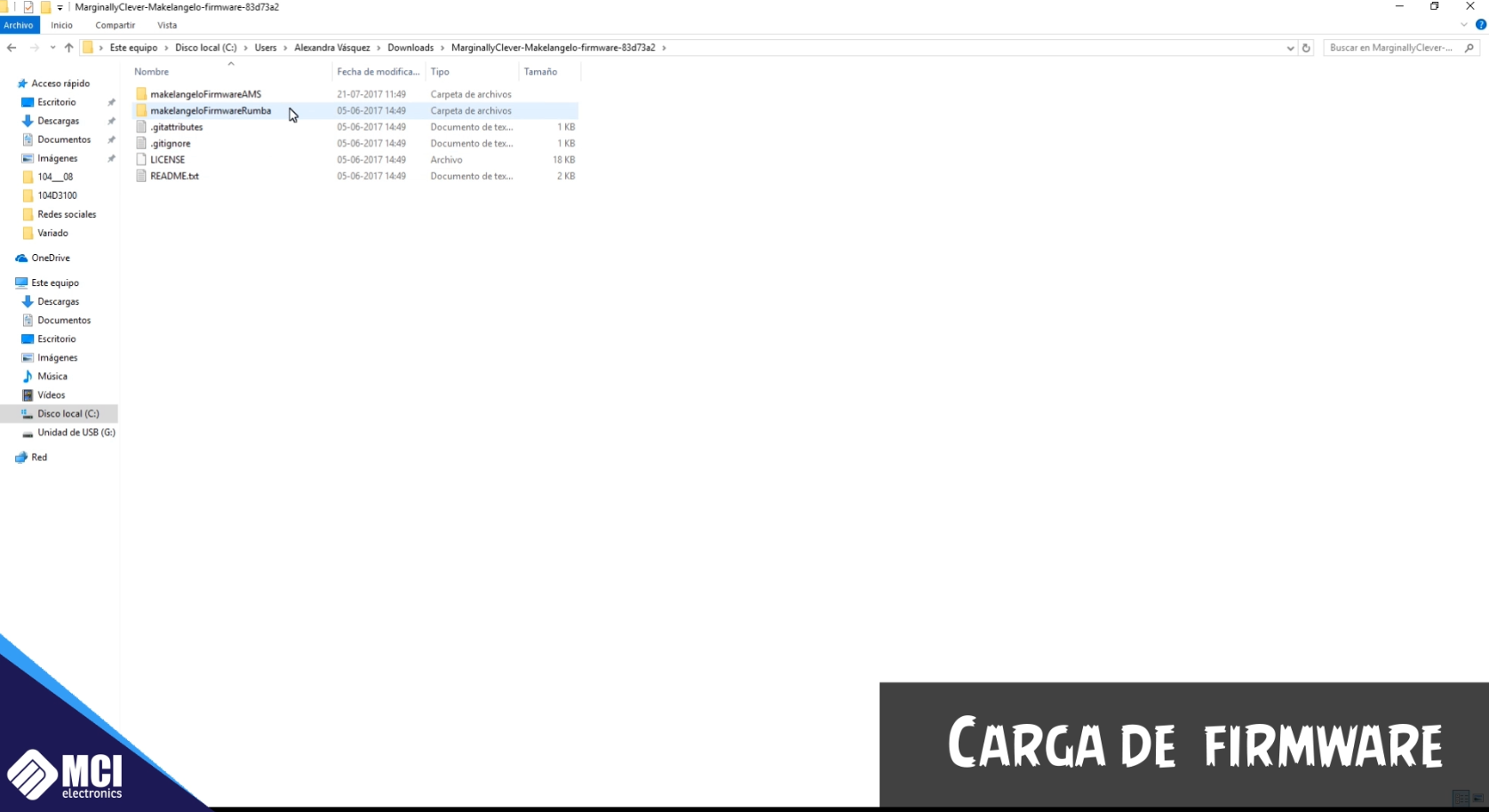Open Quick Access Toolbar customize dropdown
The width and height of the screenshot is (1489, 812).
click(x=60, y=7)
